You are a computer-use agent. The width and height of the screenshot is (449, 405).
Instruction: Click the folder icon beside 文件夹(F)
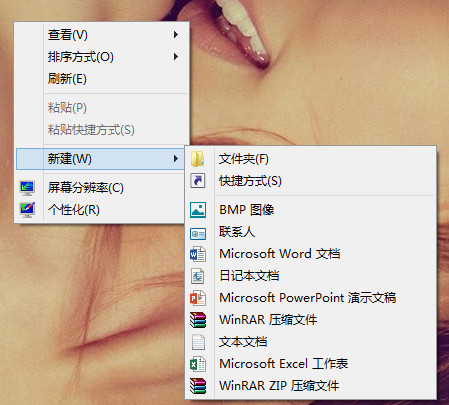pos(198,159)
